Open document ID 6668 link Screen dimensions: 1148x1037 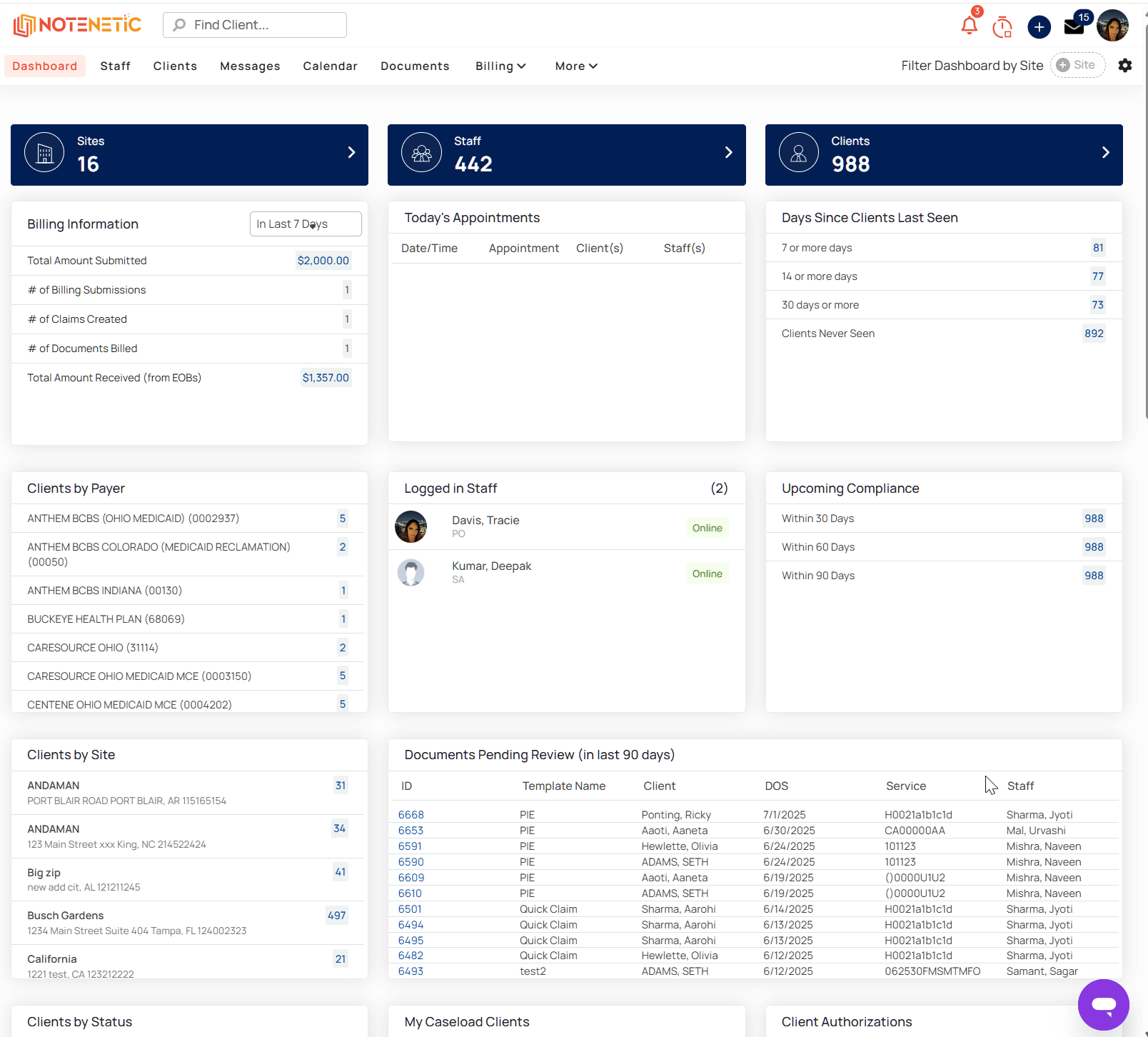(411, 815)
